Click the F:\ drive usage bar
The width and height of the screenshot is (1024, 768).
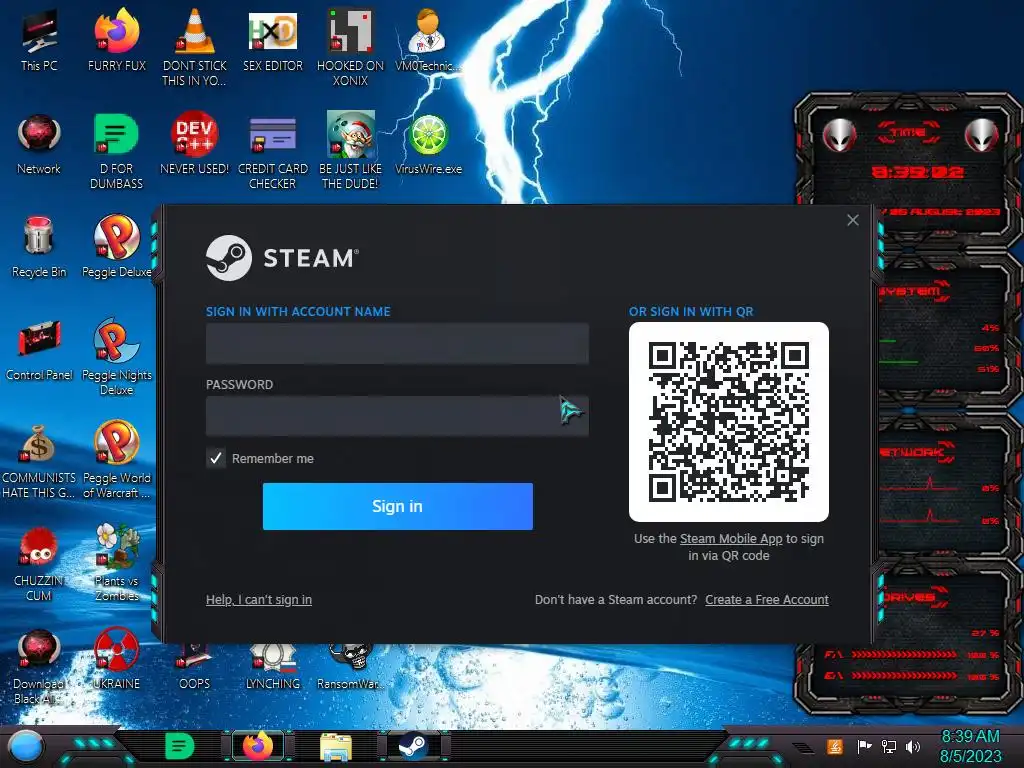pos(904,654)
